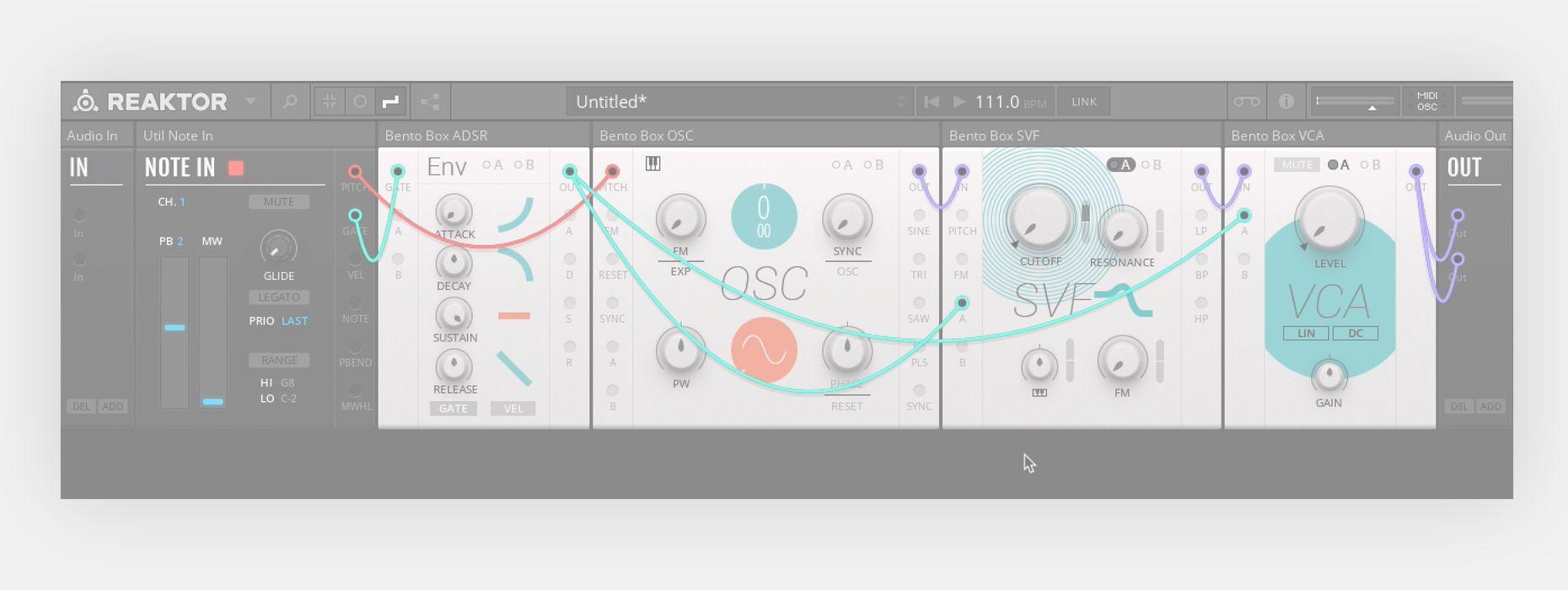The height and width of the screenshot is (590, 1568).
Task: Click the tape recorder icon
Action: [x=1247, y=102]
